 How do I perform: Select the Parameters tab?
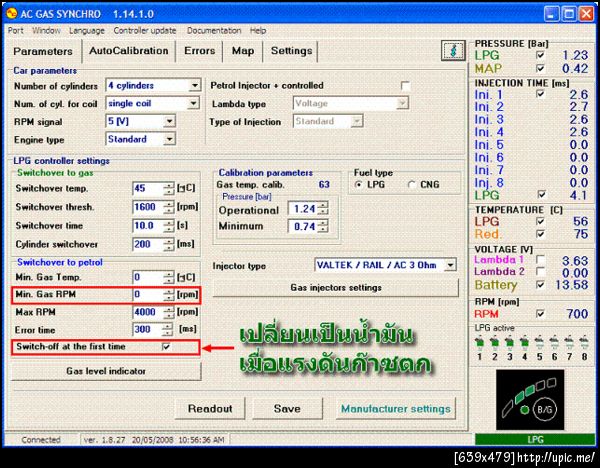[43, 51]
